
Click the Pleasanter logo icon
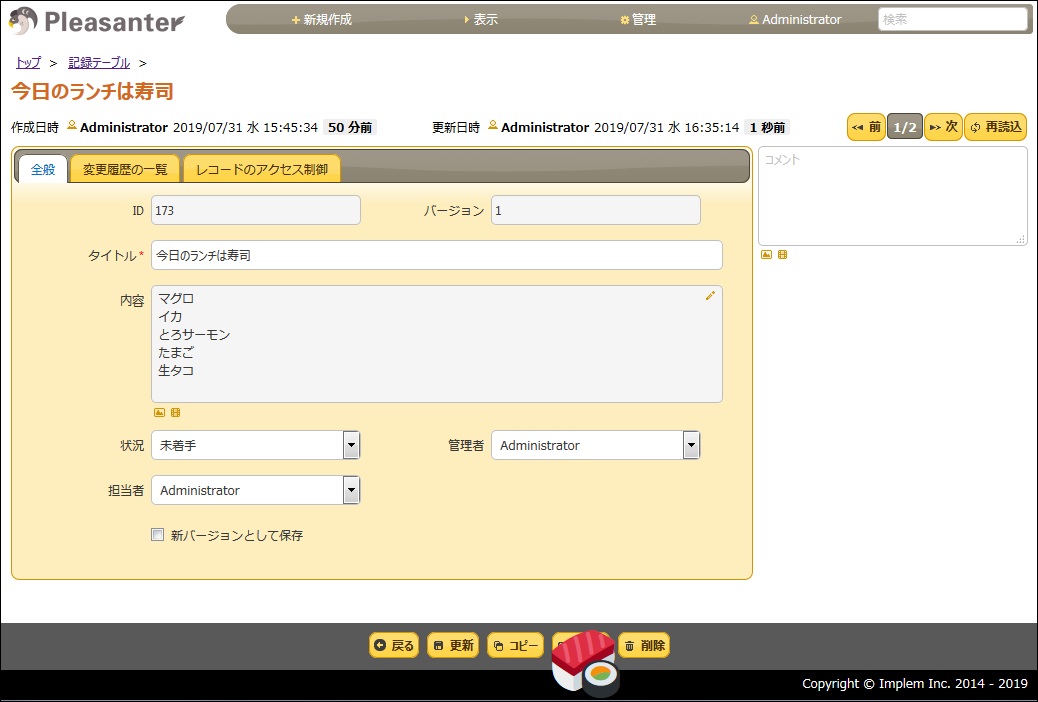[23, 21]
